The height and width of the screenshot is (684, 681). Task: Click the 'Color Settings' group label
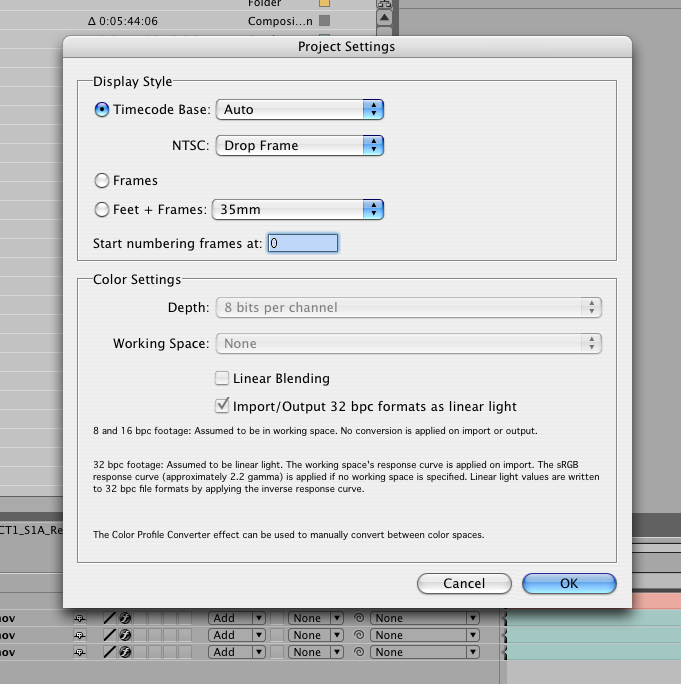[x=137, y=279]
